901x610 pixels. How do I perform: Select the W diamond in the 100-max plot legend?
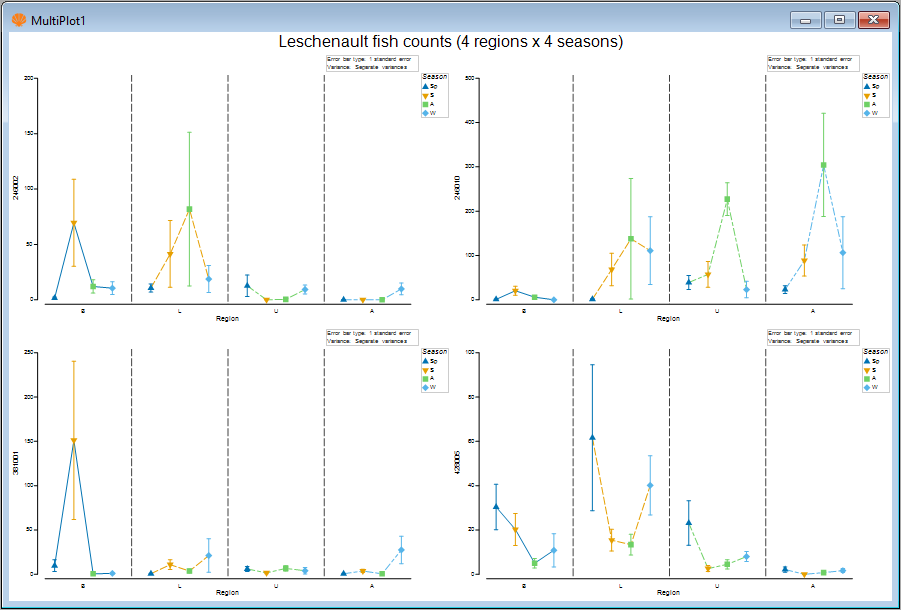[867, 388]
